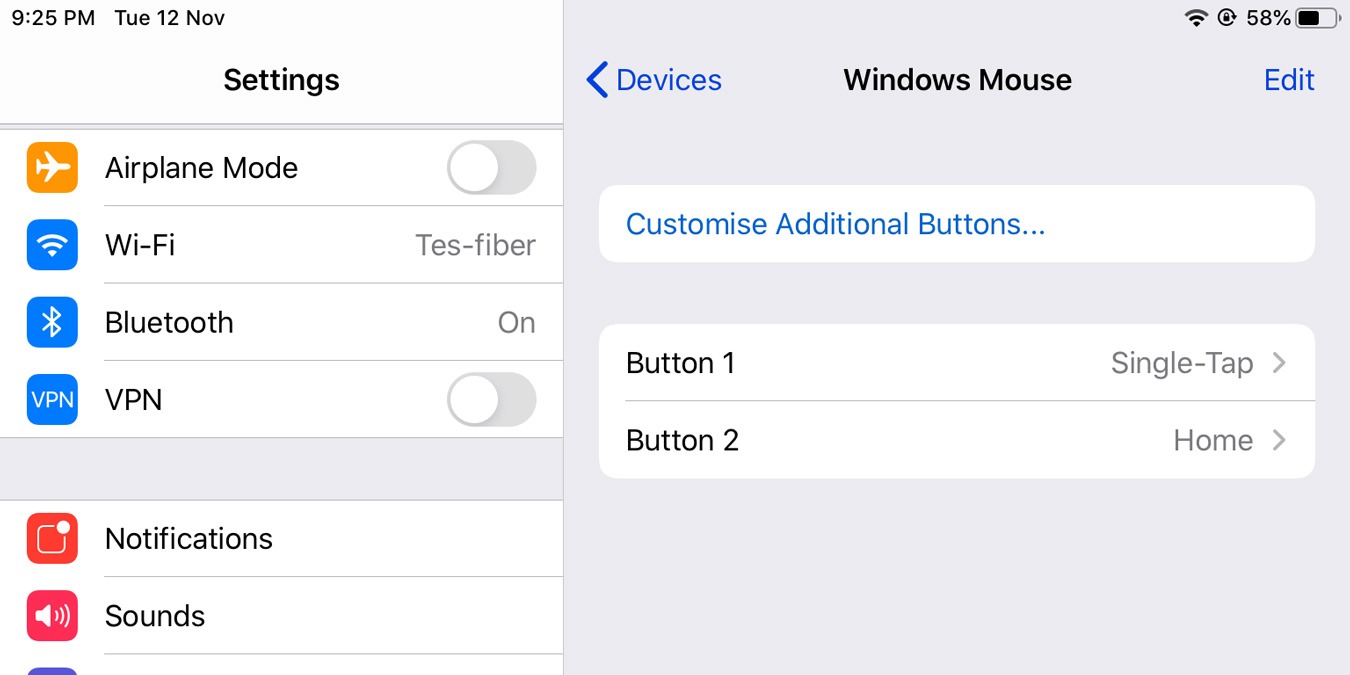
Task: Tap the Sounds speaker icon
Action: [x=52, y=615]
